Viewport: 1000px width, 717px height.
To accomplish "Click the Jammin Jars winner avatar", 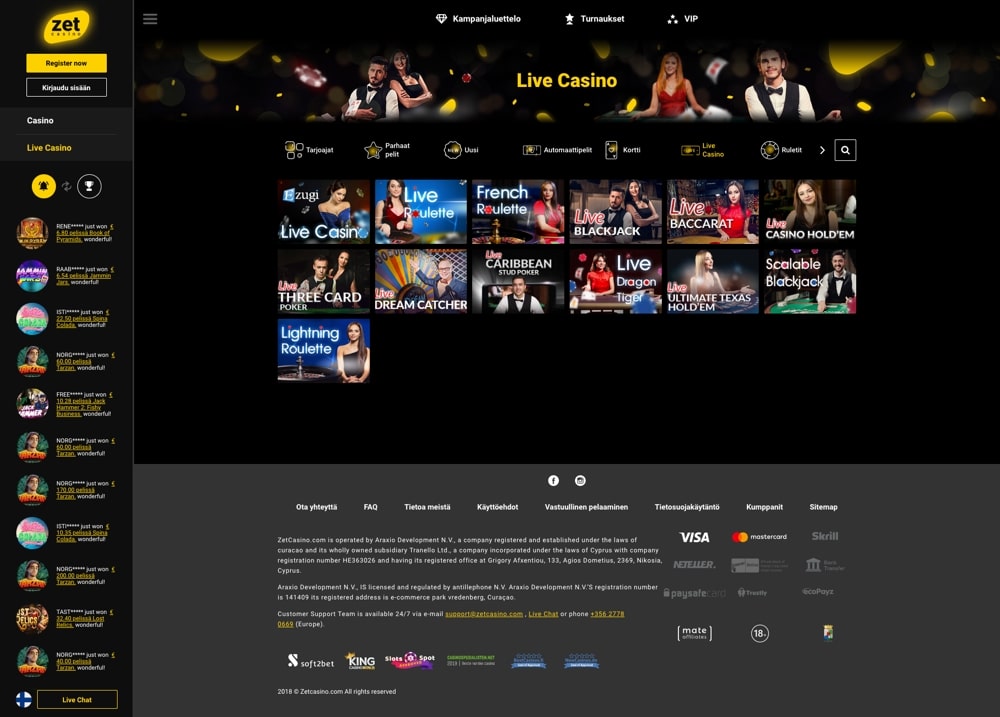I will coord(32,276).
